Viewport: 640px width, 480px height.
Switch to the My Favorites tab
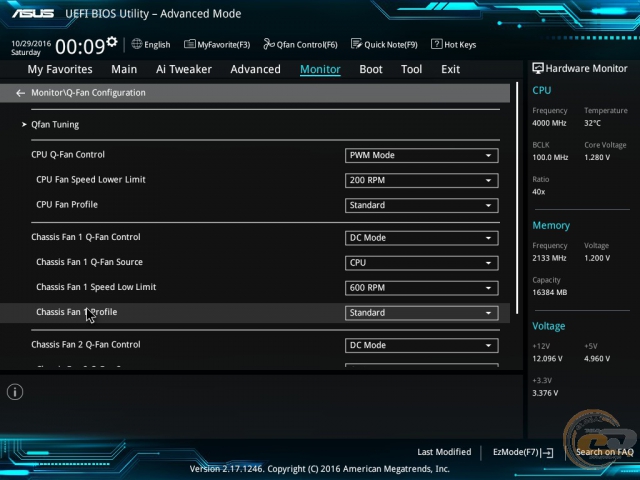click(x=60, y=69)
